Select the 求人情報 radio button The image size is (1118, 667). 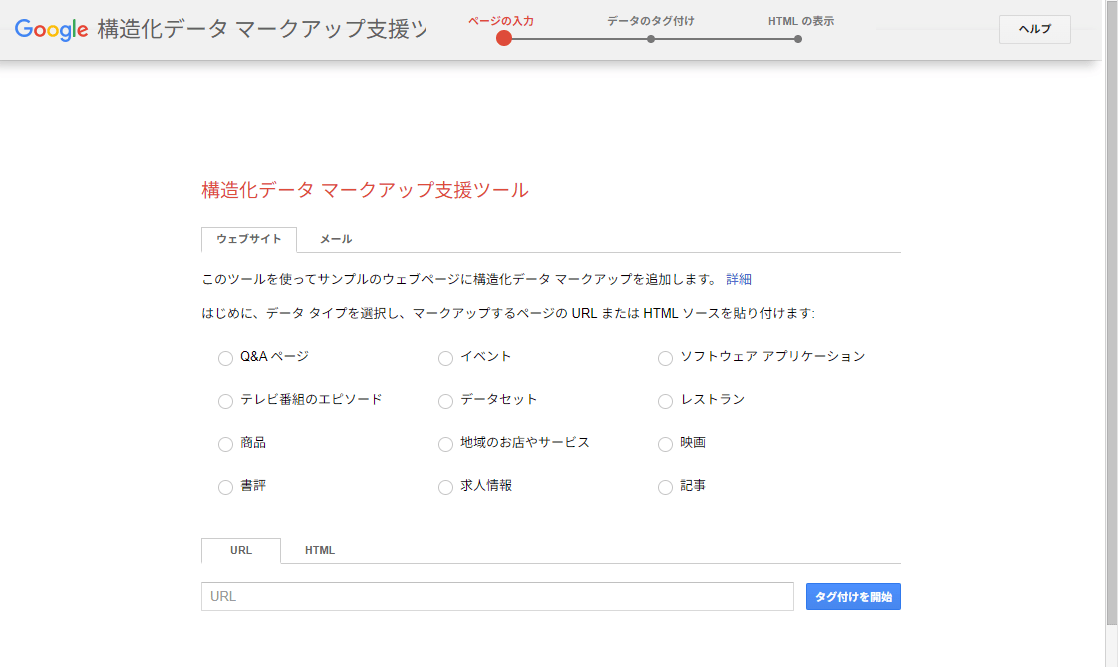coord(445,487)
